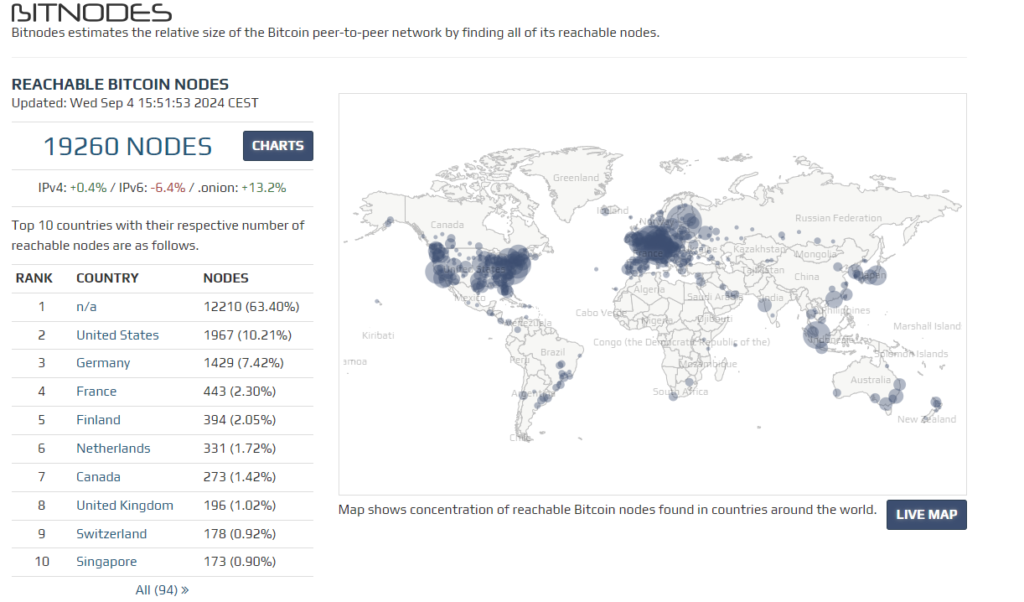Image resolution: width=1024 pixels, height=602 pixels.
Task: Click the 19260 NODES count heading
Action: point(127,147)
